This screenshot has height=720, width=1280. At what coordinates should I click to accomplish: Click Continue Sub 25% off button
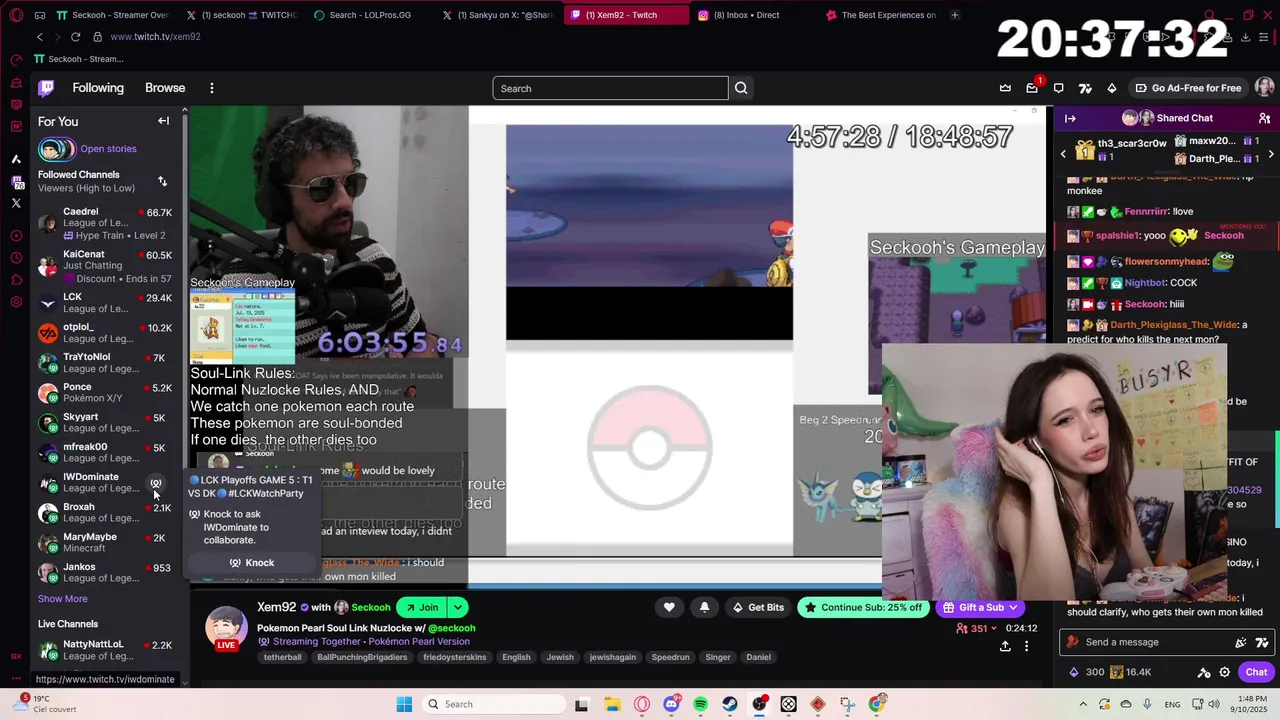(x=864, y=607)
